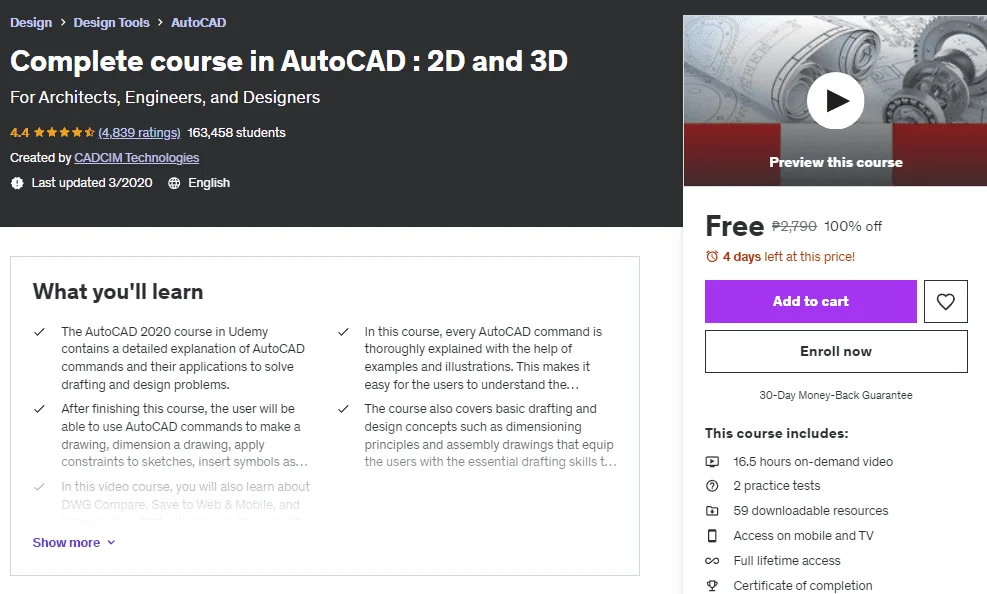Click '4 days left at this price!' text
987x594 pixels.
click(789, 257)
